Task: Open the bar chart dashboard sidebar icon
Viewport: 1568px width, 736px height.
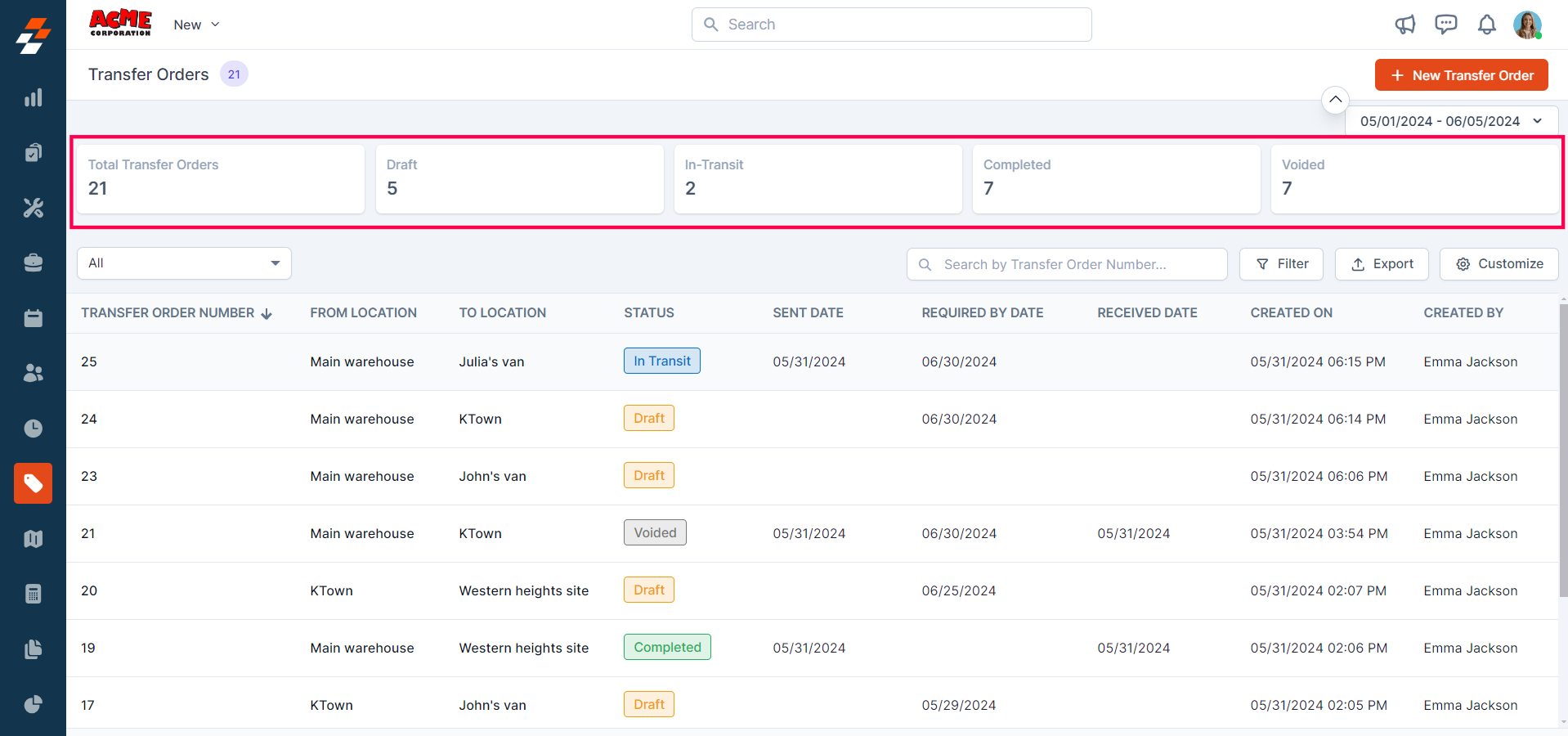Action: [33, 98]
